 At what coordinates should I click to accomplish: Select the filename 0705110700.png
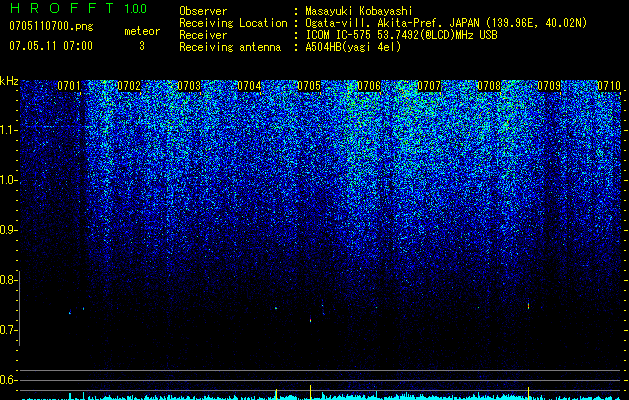coord(51,26)
